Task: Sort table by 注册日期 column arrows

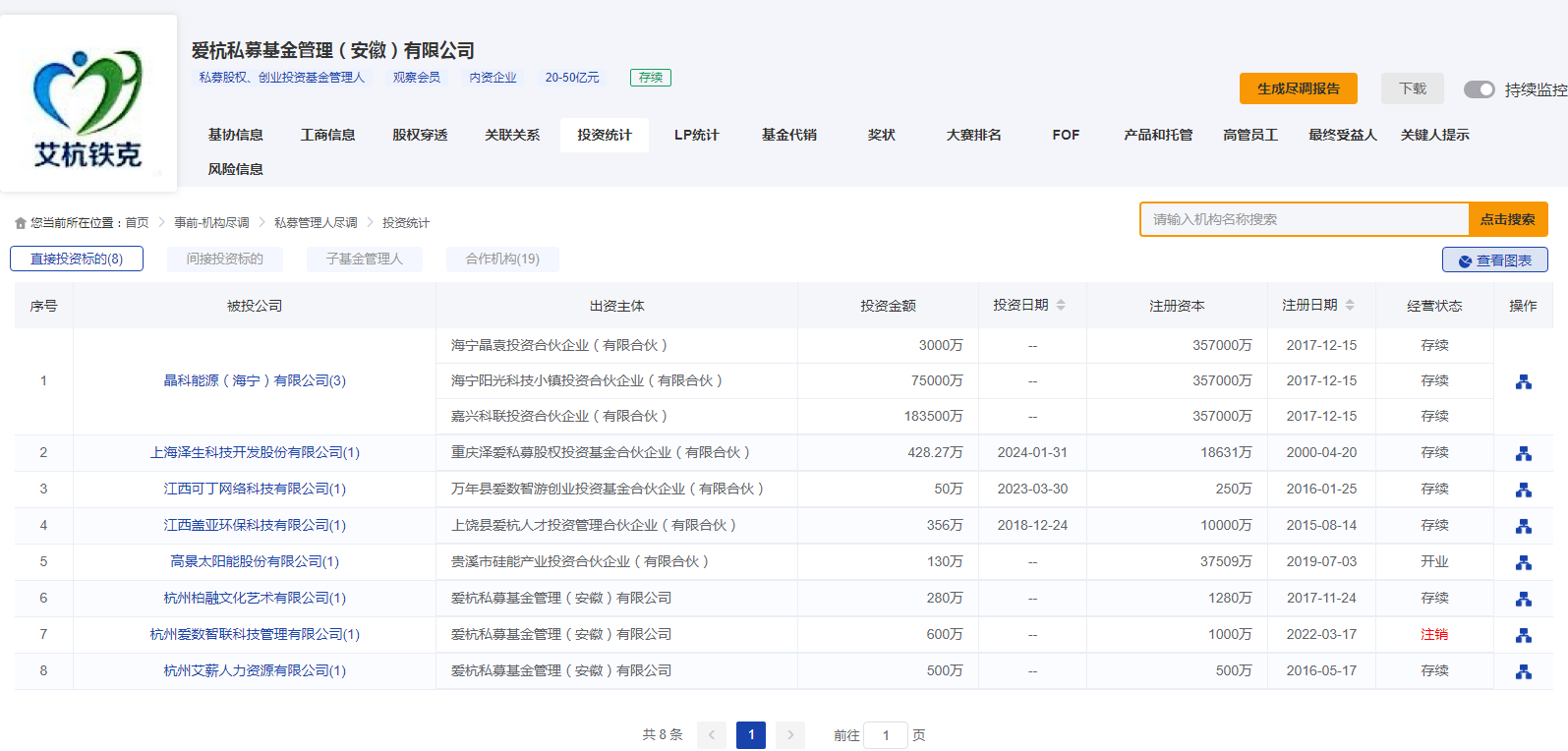Action: point(1350,306)
